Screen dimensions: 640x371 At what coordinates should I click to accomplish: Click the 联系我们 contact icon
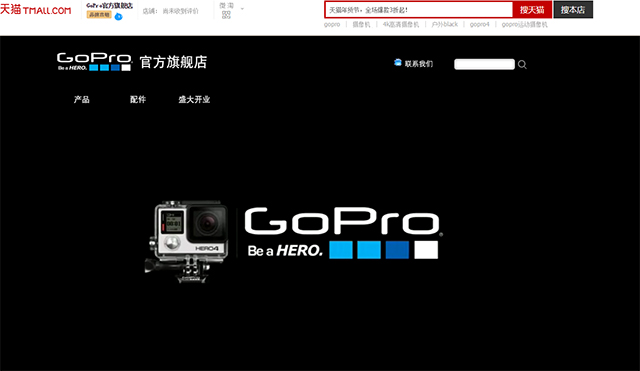click(x=398, y=62)
